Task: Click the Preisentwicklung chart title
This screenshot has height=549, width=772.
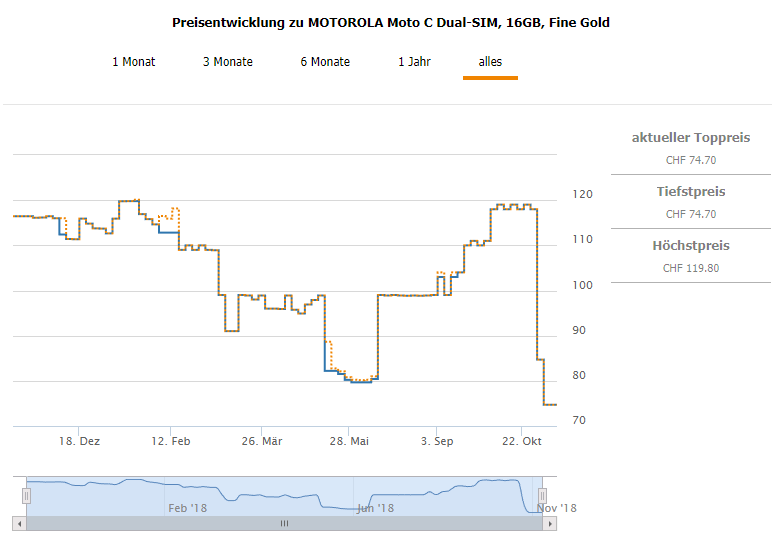Action: point(391,22)
